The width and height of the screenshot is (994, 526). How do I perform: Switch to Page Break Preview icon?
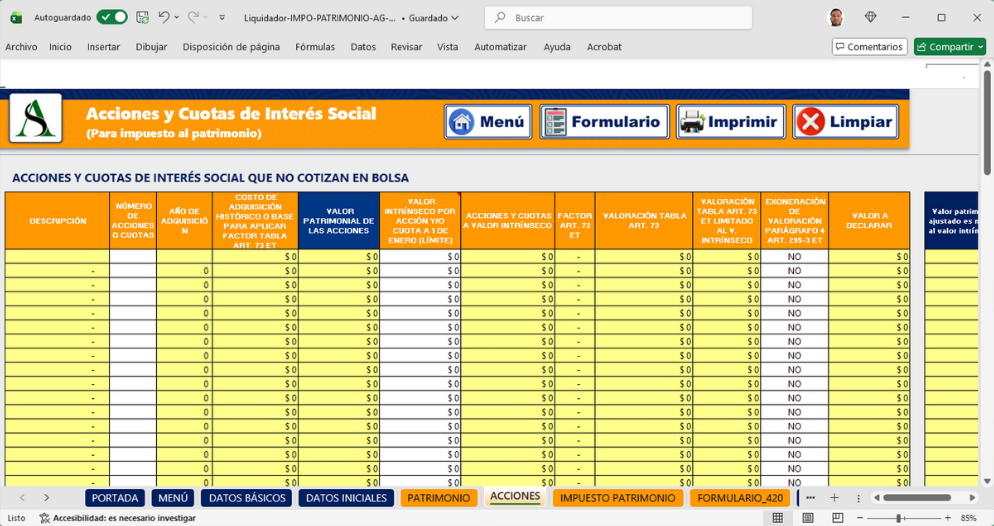click(837, 518)
